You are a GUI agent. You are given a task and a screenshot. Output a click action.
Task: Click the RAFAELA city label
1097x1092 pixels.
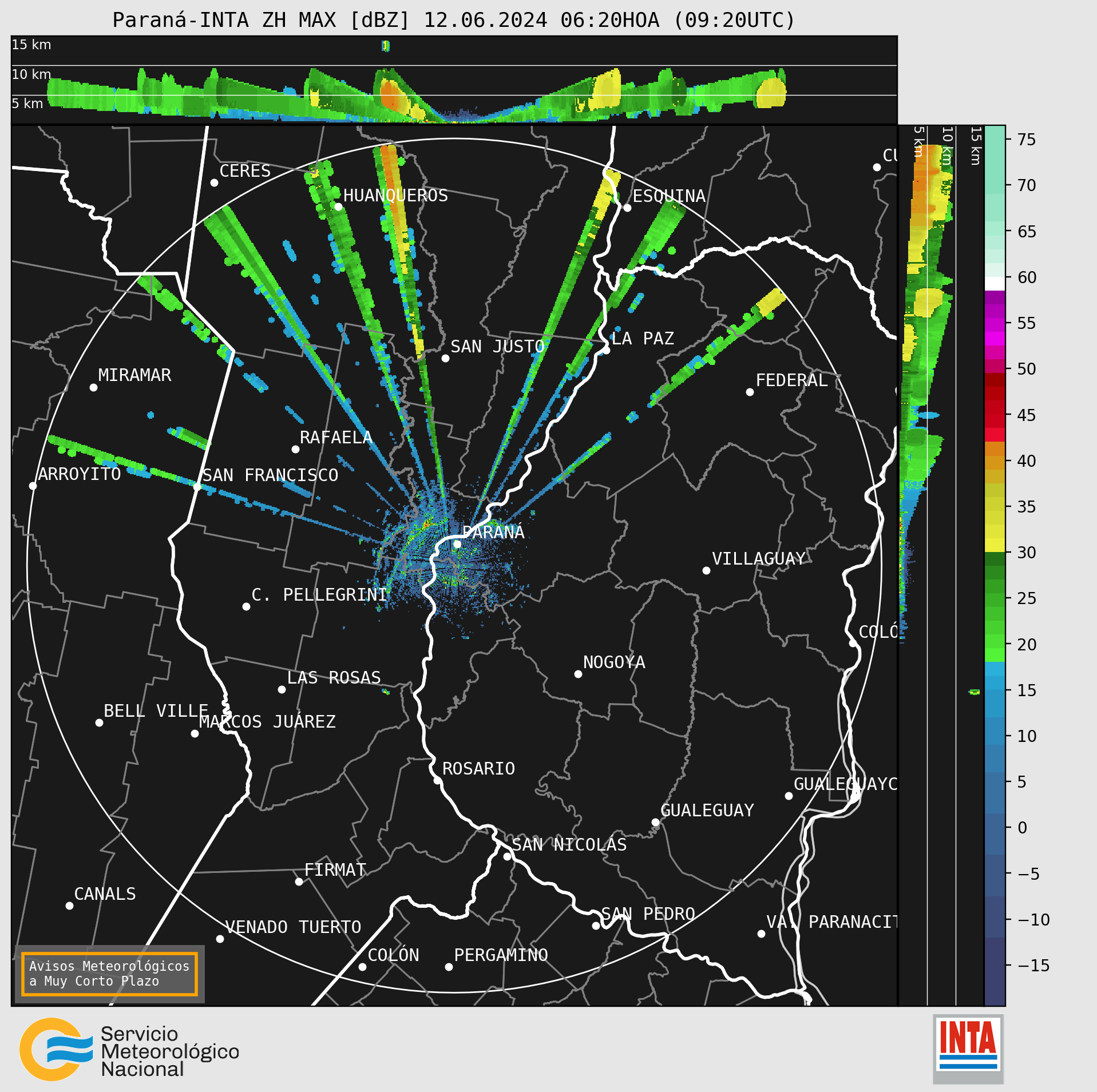336,438
